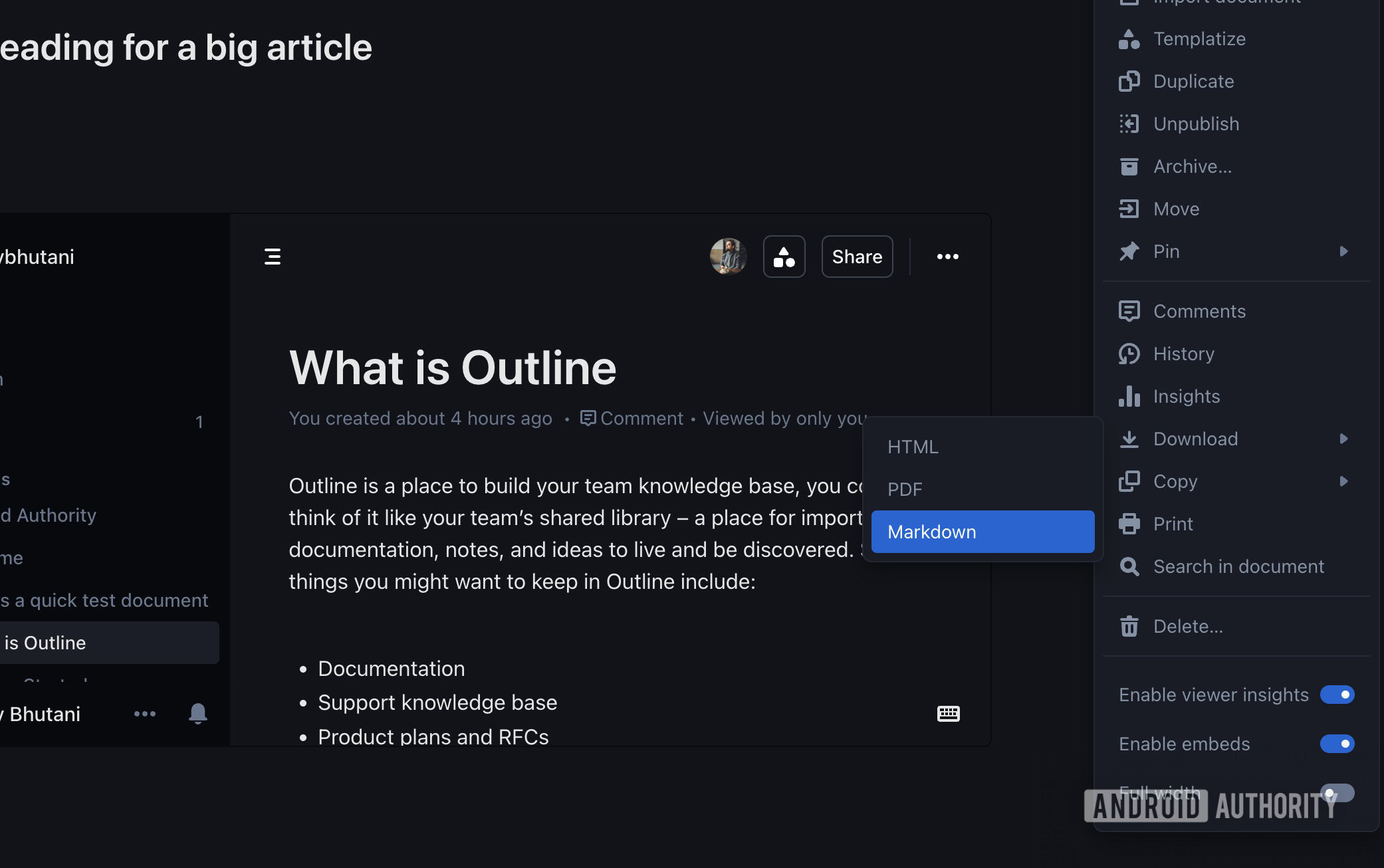Turn off the Enable embeds switch

[x=1337, y=744]
